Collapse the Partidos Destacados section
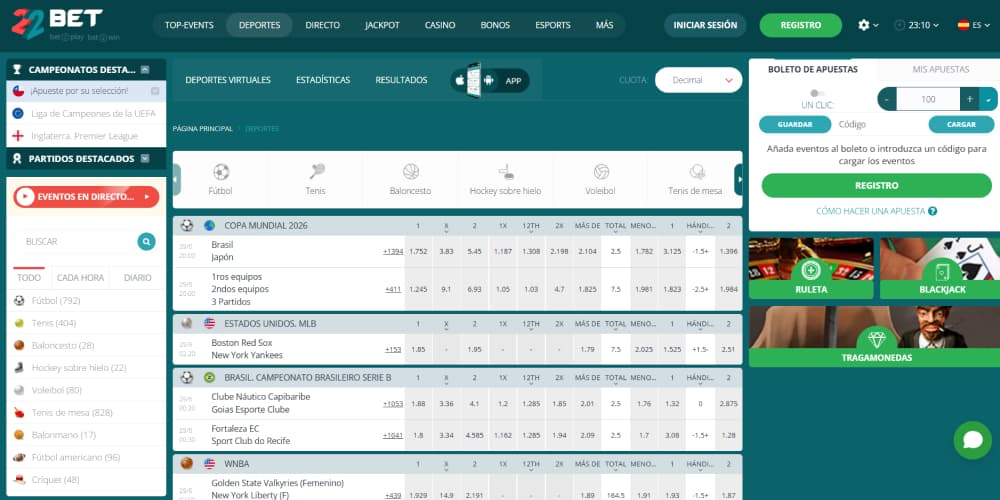Image resolution: width=1000 pixels, height=500 pixels. click(145, 159)
